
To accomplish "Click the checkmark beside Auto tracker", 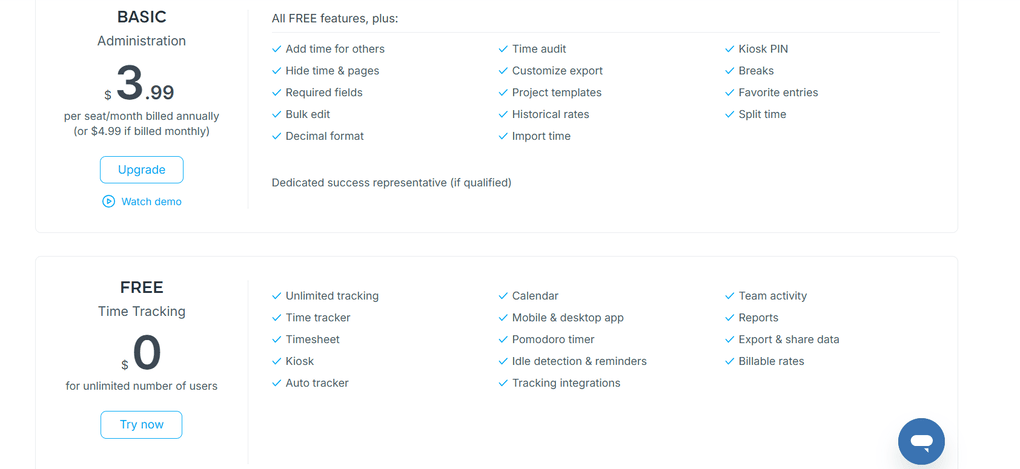I will tap(277, 384).
